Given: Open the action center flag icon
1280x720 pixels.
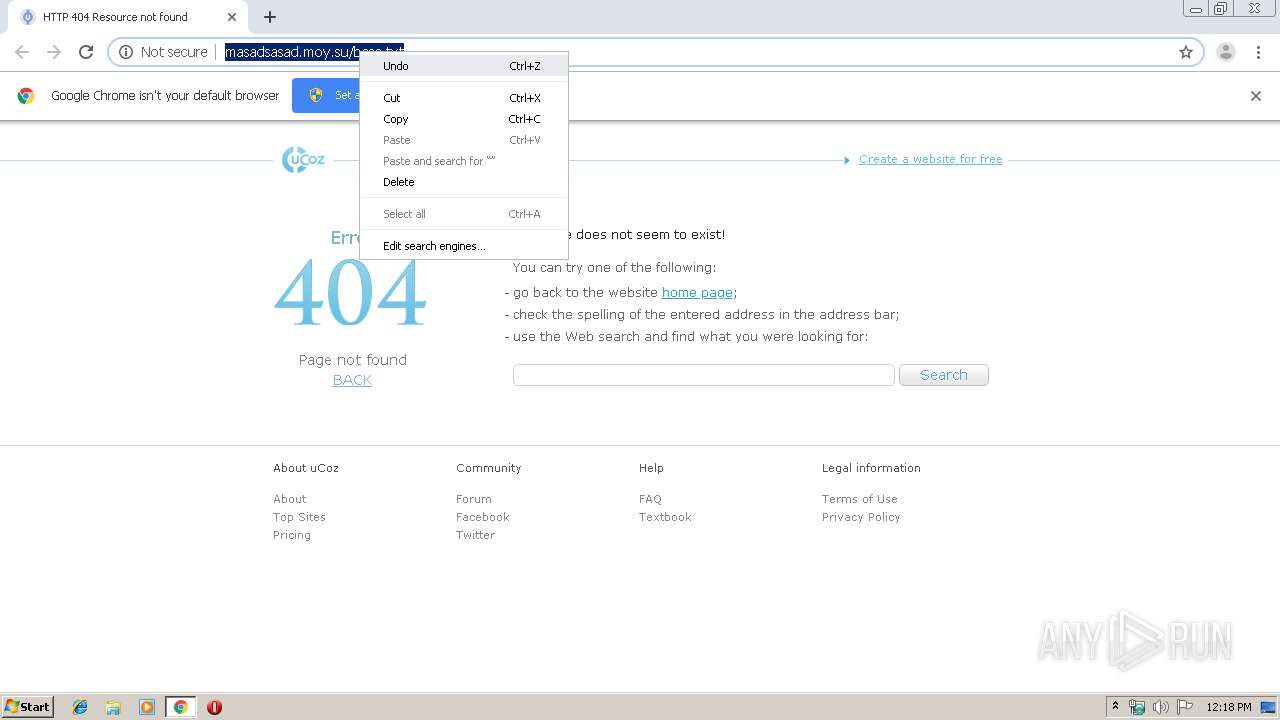Looking at the screenshot, I should pyautogui.click(x=1185, y=707).
